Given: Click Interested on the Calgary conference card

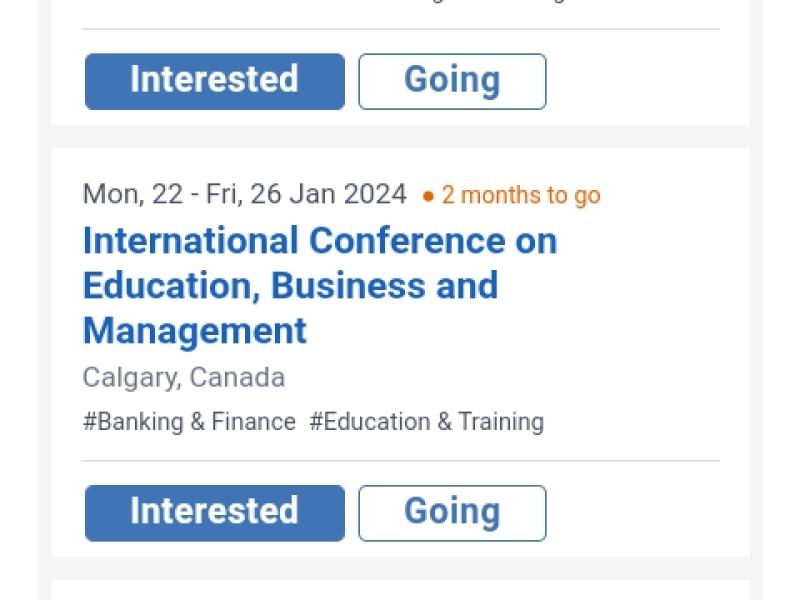Looking at the screenshot, I should click(214, 513).
